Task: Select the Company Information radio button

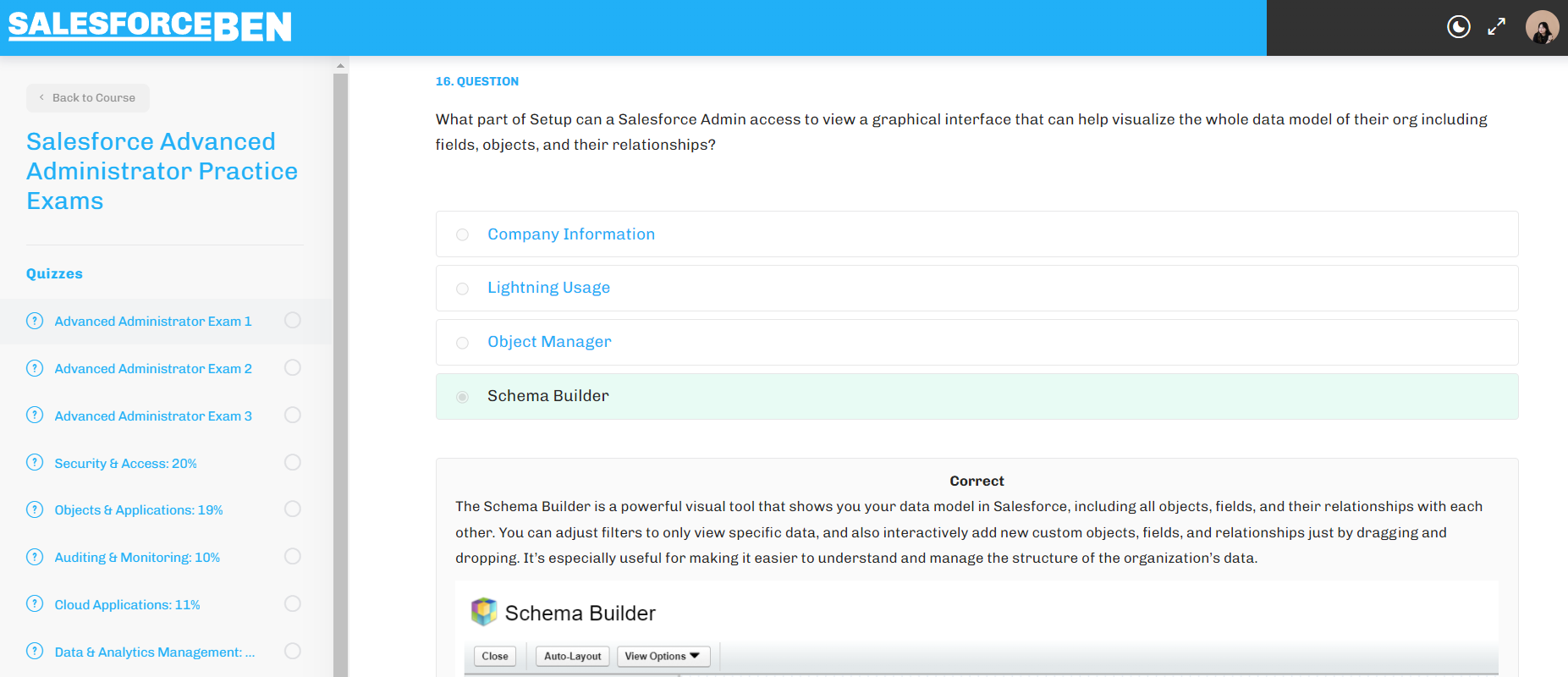Action: 462,235
